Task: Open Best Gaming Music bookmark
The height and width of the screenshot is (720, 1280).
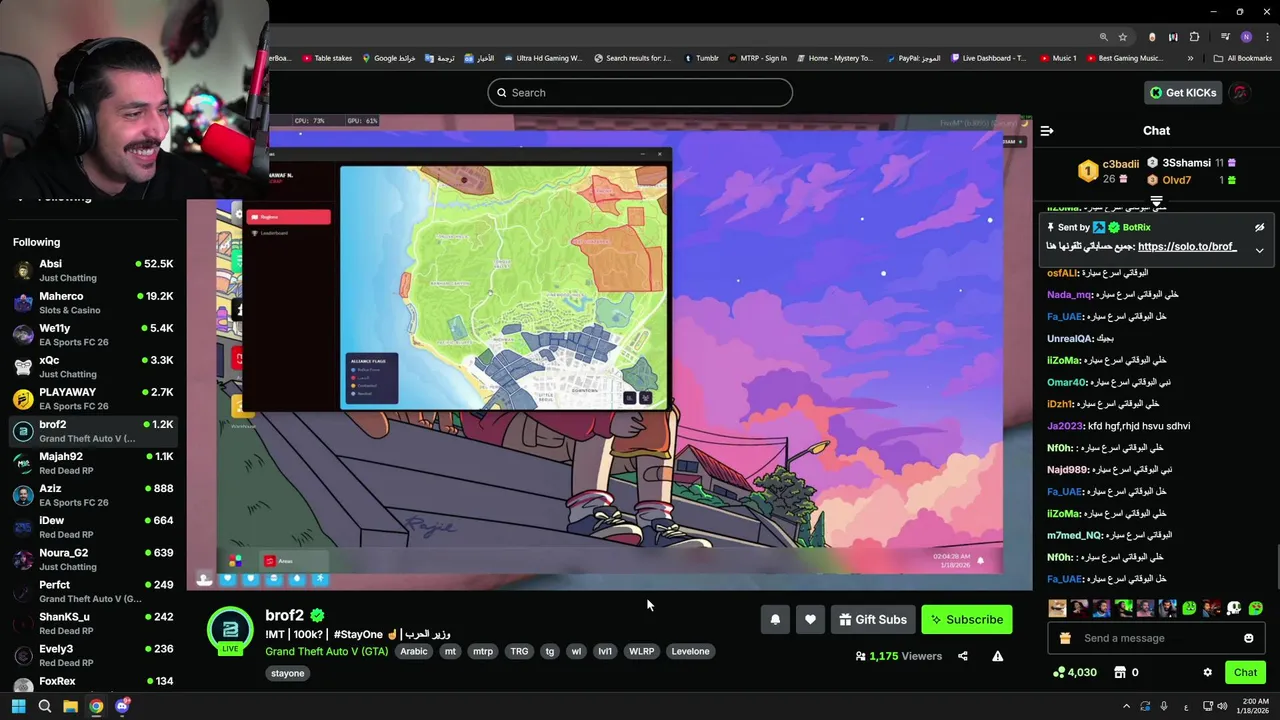Action: [1124, 58]
